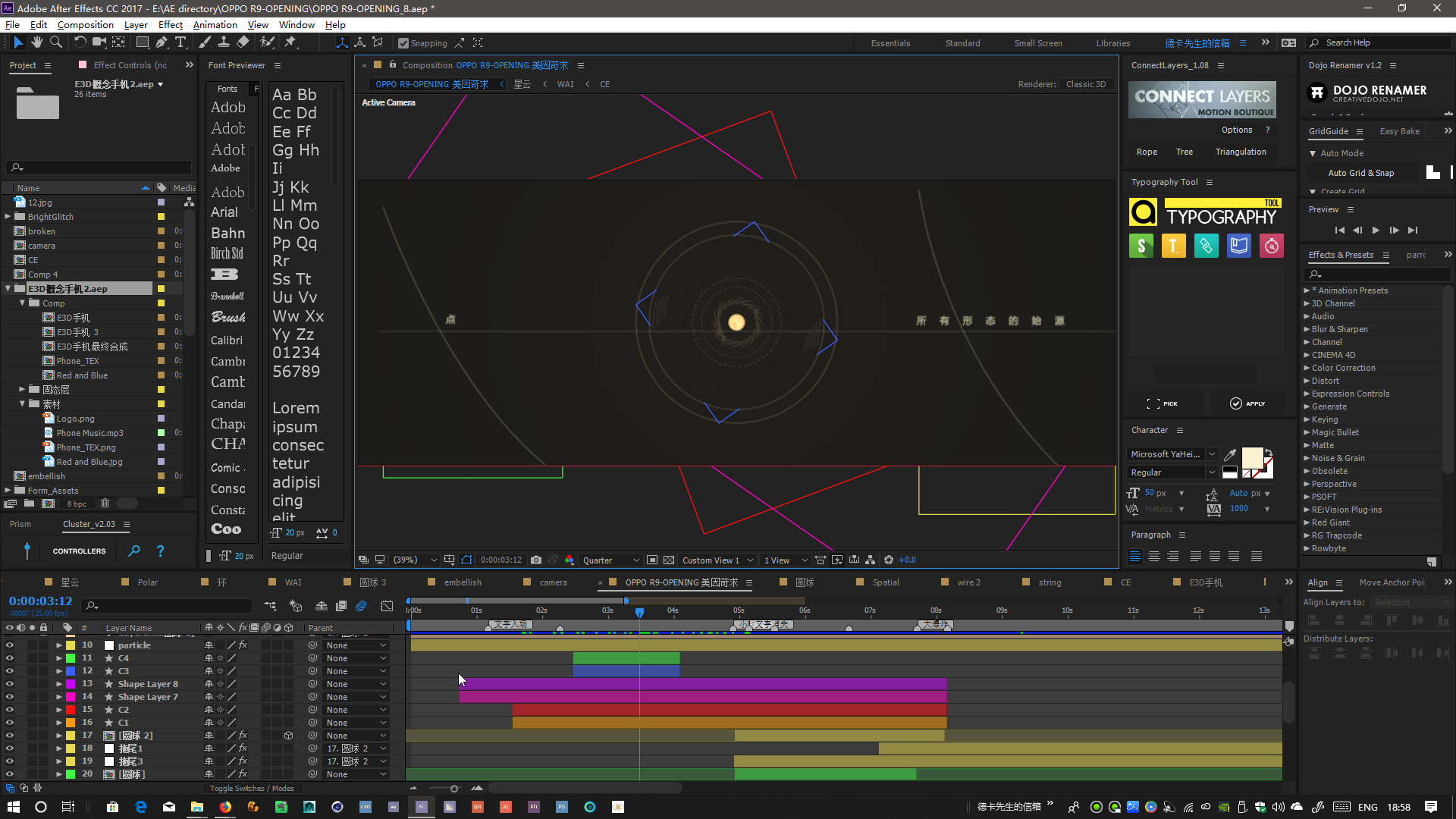Switch to the camera timeline tab

click(x=553, y=582)
